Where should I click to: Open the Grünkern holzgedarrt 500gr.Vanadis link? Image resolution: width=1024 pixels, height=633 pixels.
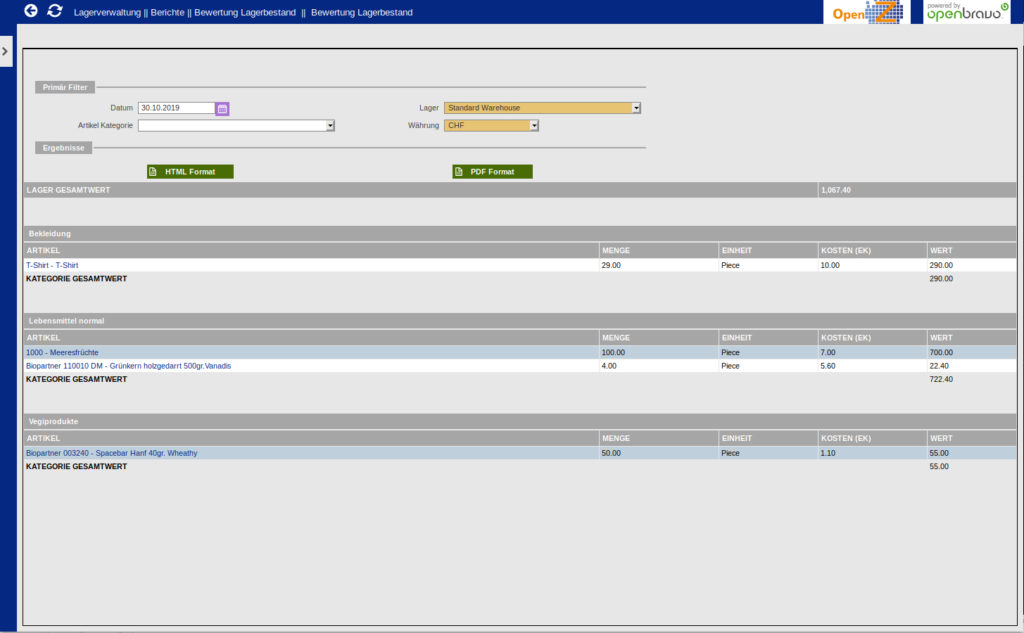tap(129, 366)
